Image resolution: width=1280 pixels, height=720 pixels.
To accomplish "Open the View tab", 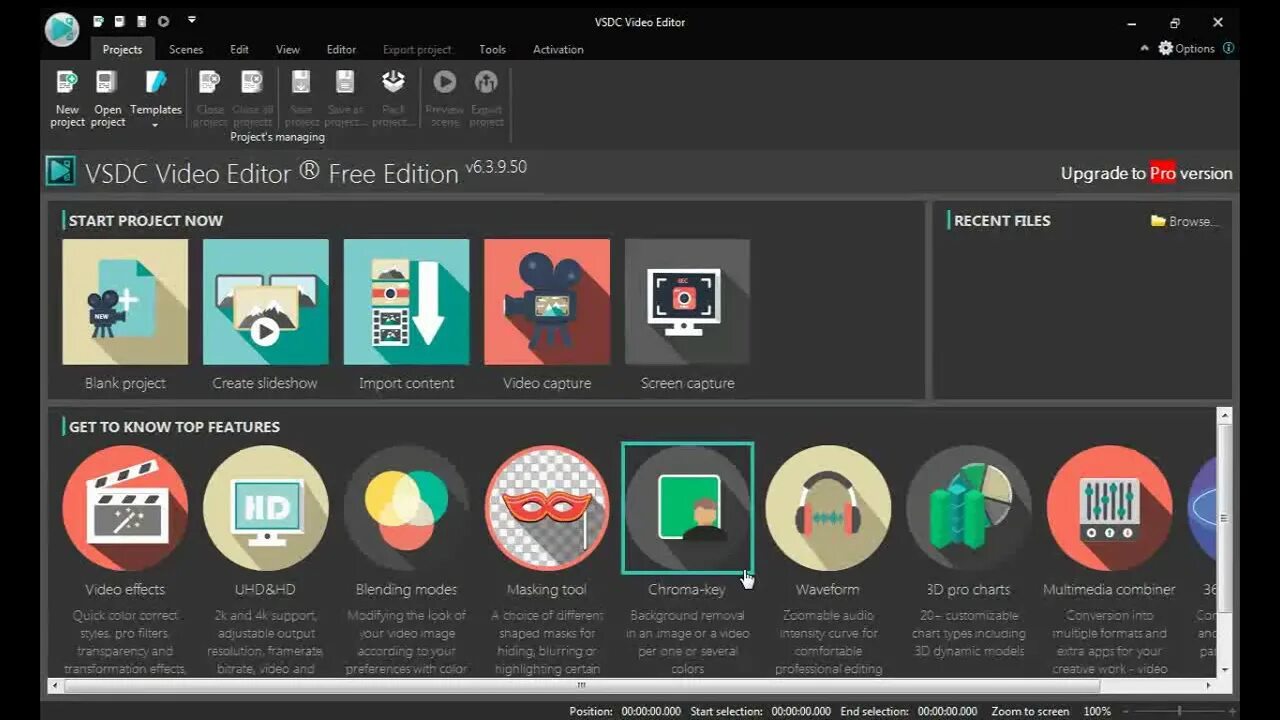I will tap(288, 49).
